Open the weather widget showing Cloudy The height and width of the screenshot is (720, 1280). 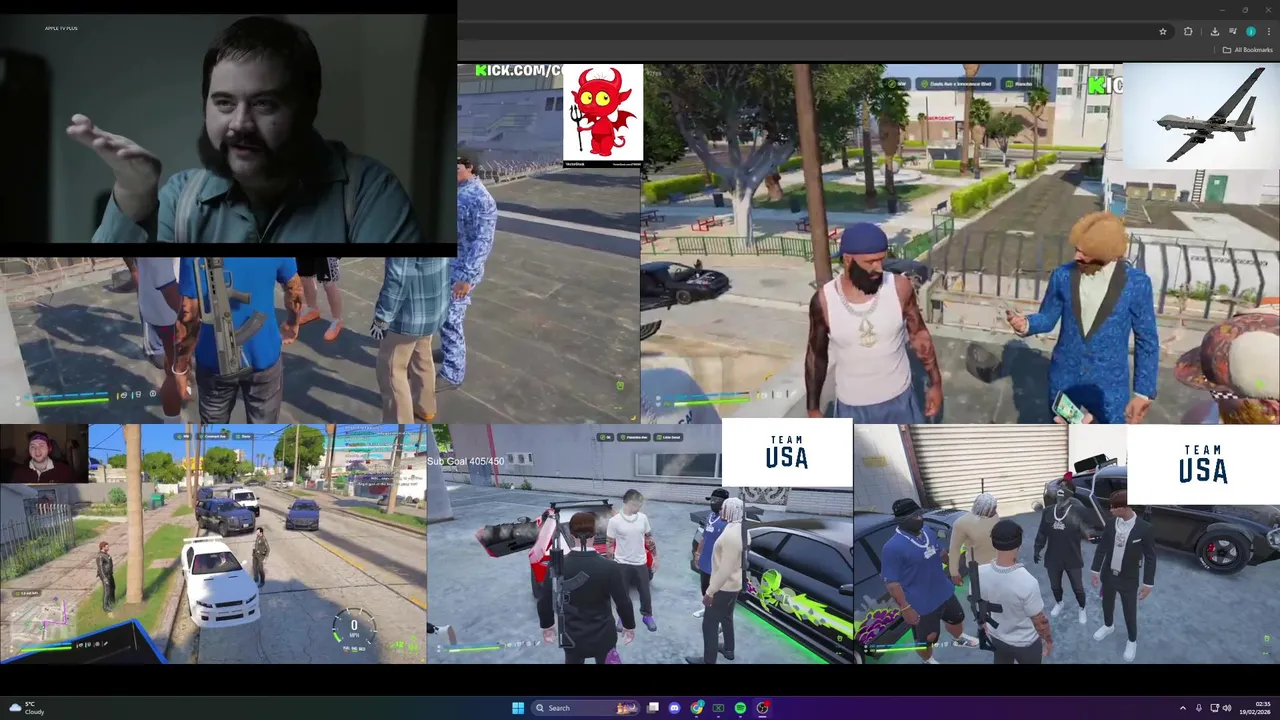26,708
